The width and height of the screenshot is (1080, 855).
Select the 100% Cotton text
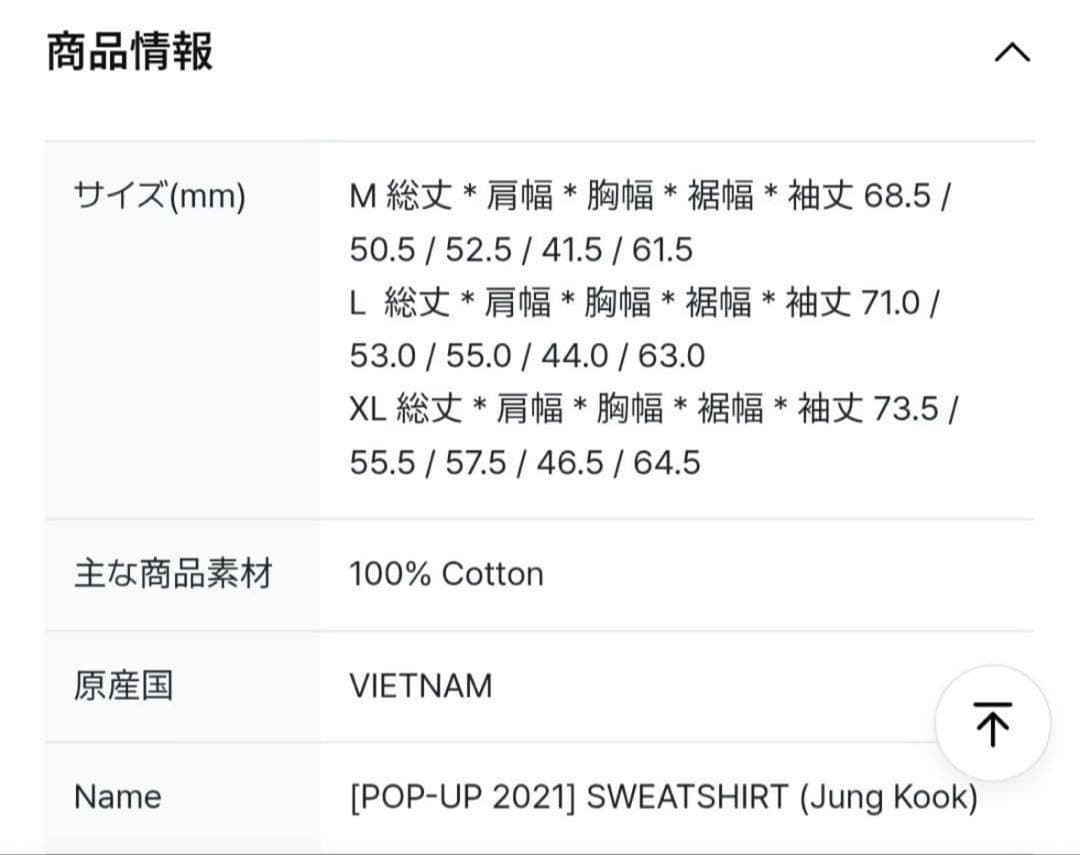446,574
